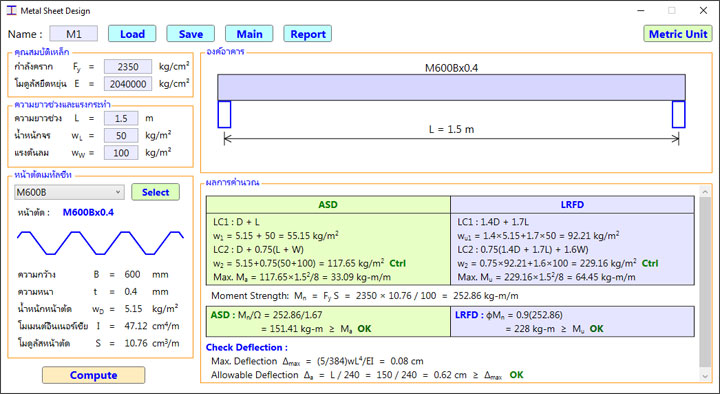The image size is (720, 394).
Task: Click the 'LRFD : φMn = 0.9(252.86)' line
Action: click(509, 315)
